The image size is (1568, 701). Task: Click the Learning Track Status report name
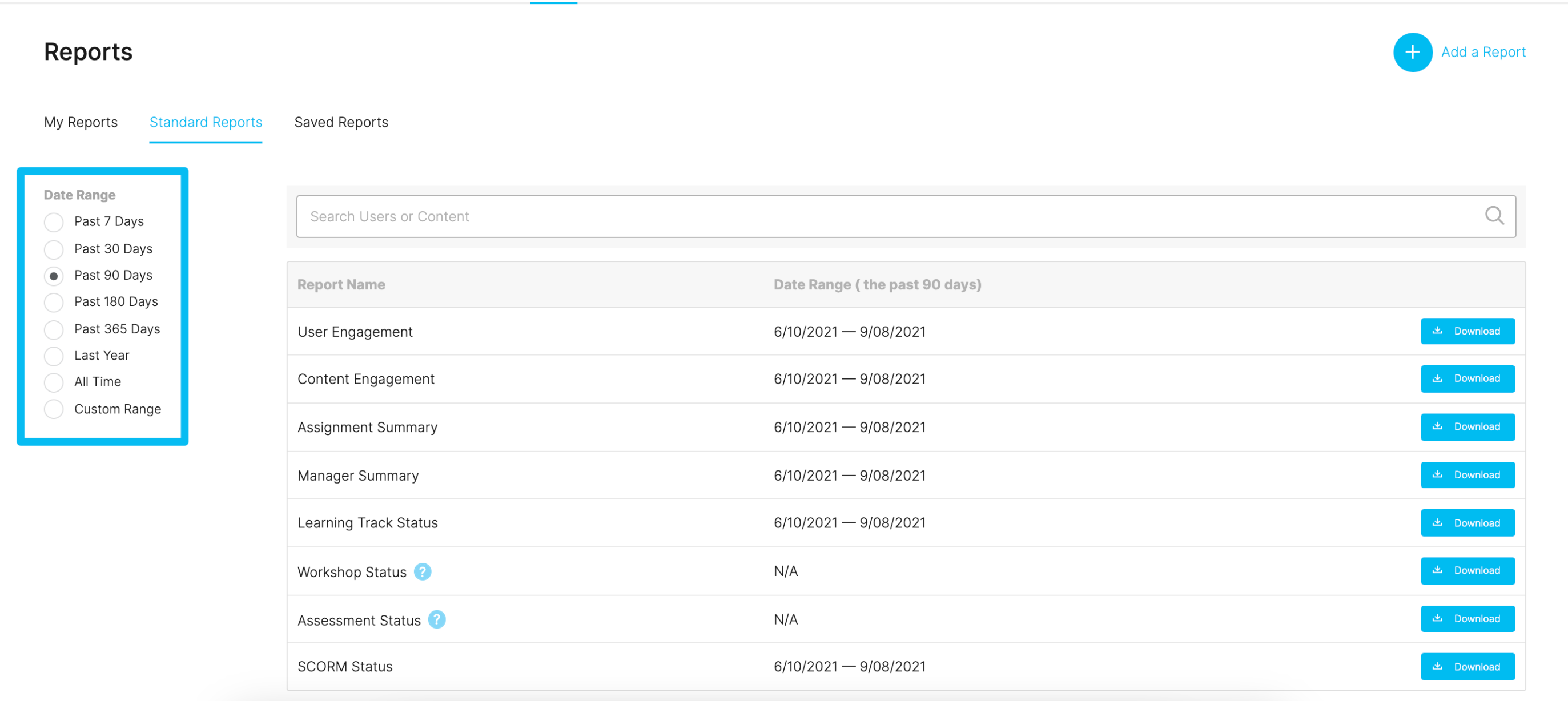coord(368,523)
